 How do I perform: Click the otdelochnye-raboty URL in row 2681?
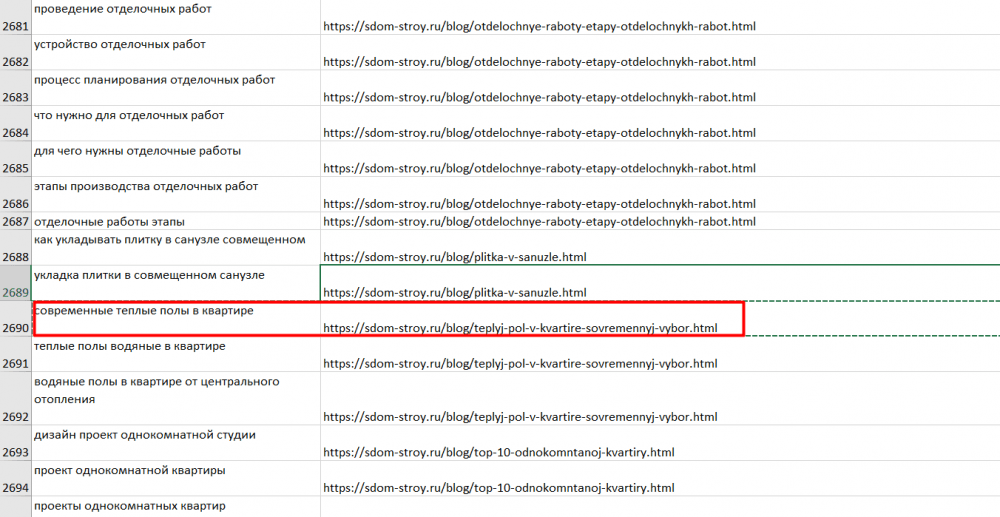tap(539, 27)
